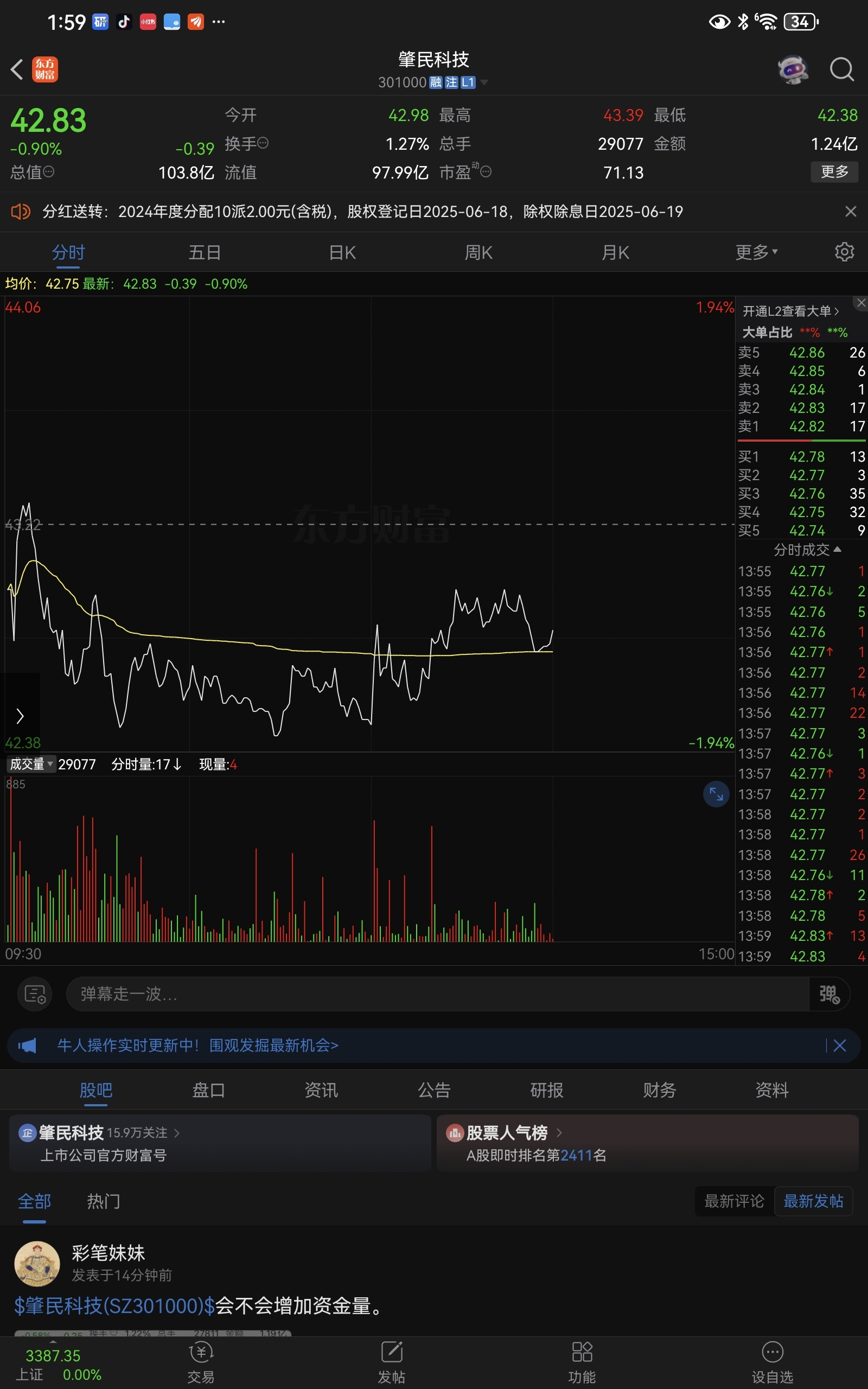Open 股票人气榜 ranking card

point(648,1143)
